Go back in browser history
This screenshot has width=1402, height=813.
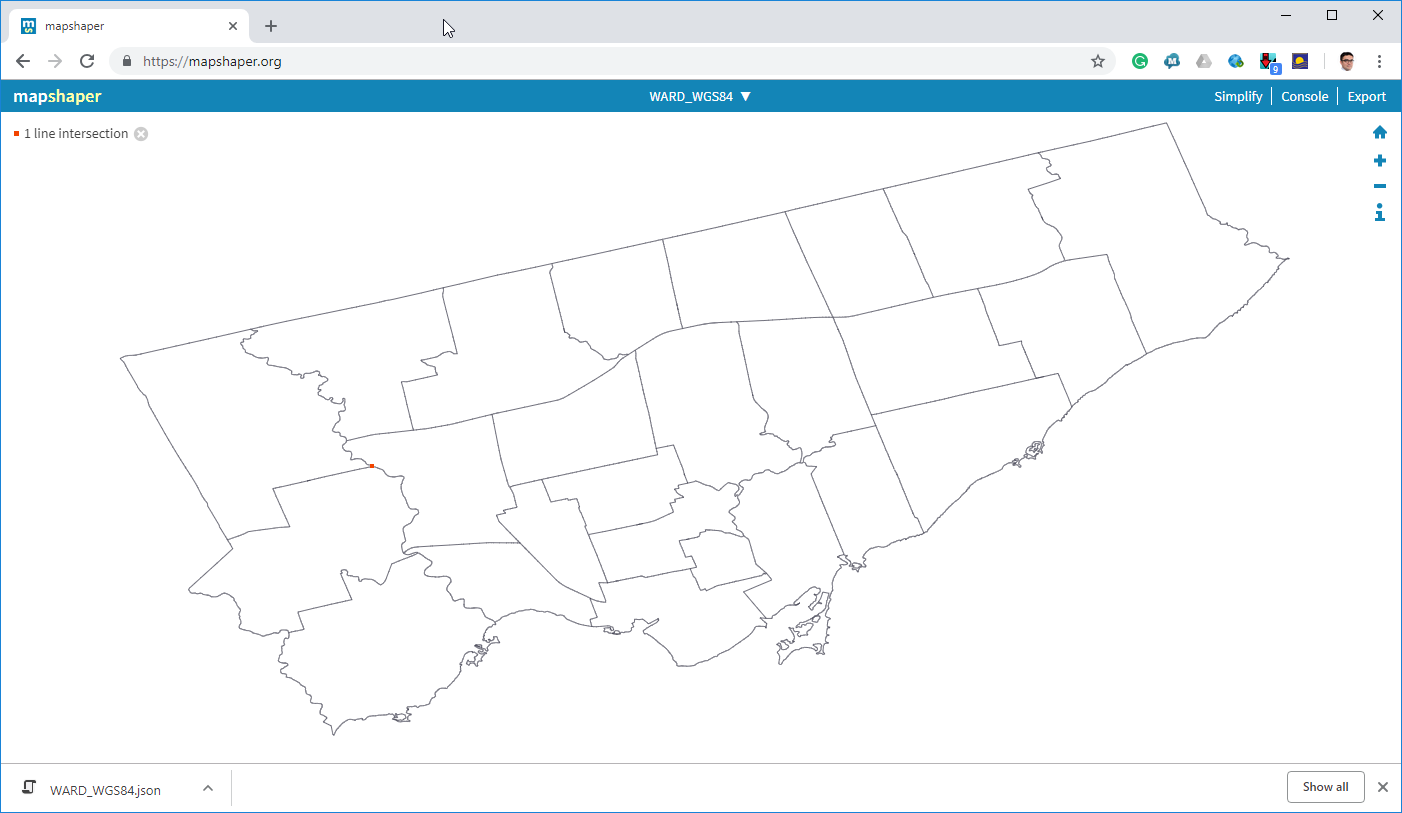tap(23, 61)
